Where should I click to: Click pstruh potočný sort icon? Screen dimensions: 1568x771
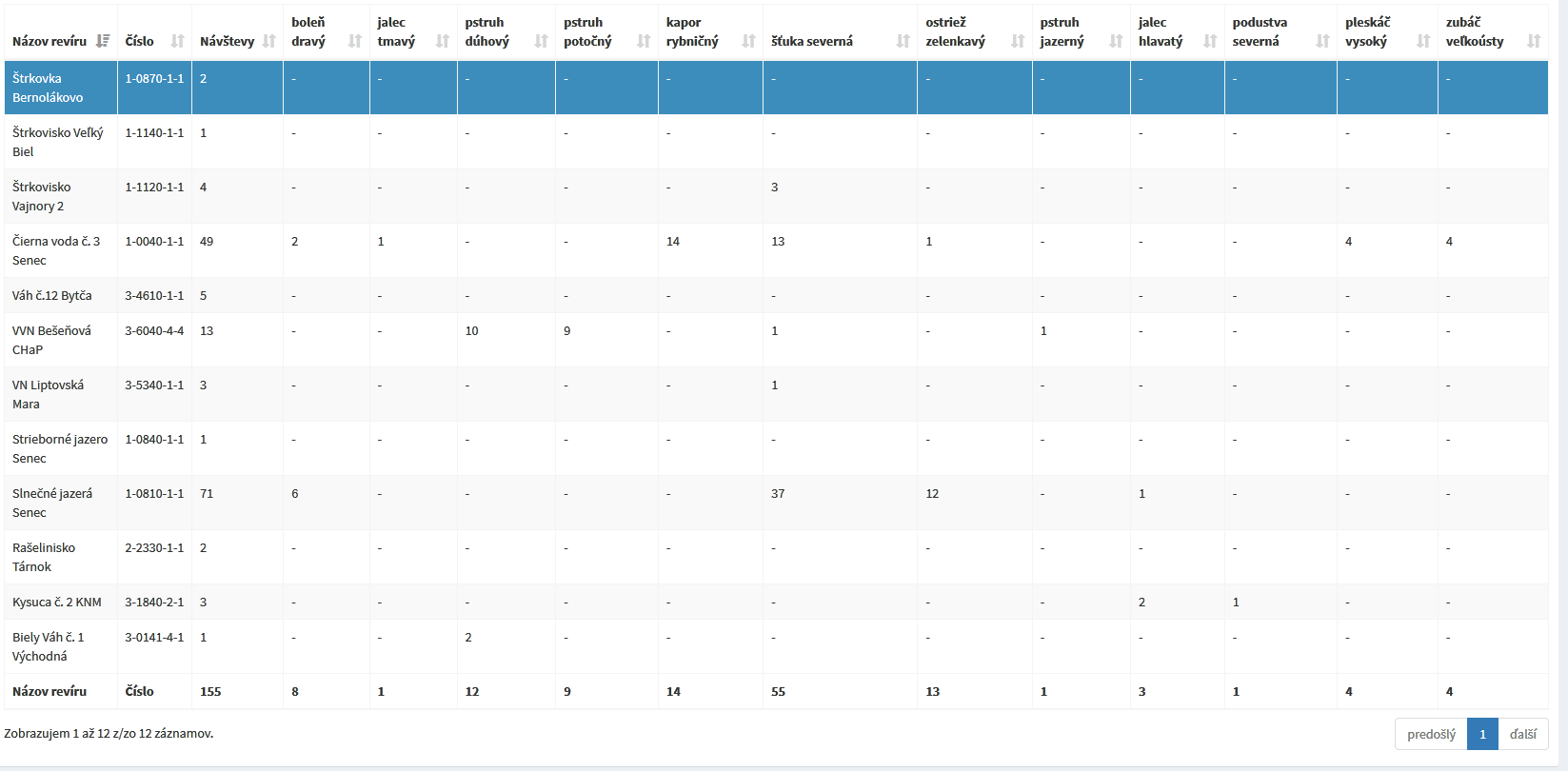pos(644,41)
